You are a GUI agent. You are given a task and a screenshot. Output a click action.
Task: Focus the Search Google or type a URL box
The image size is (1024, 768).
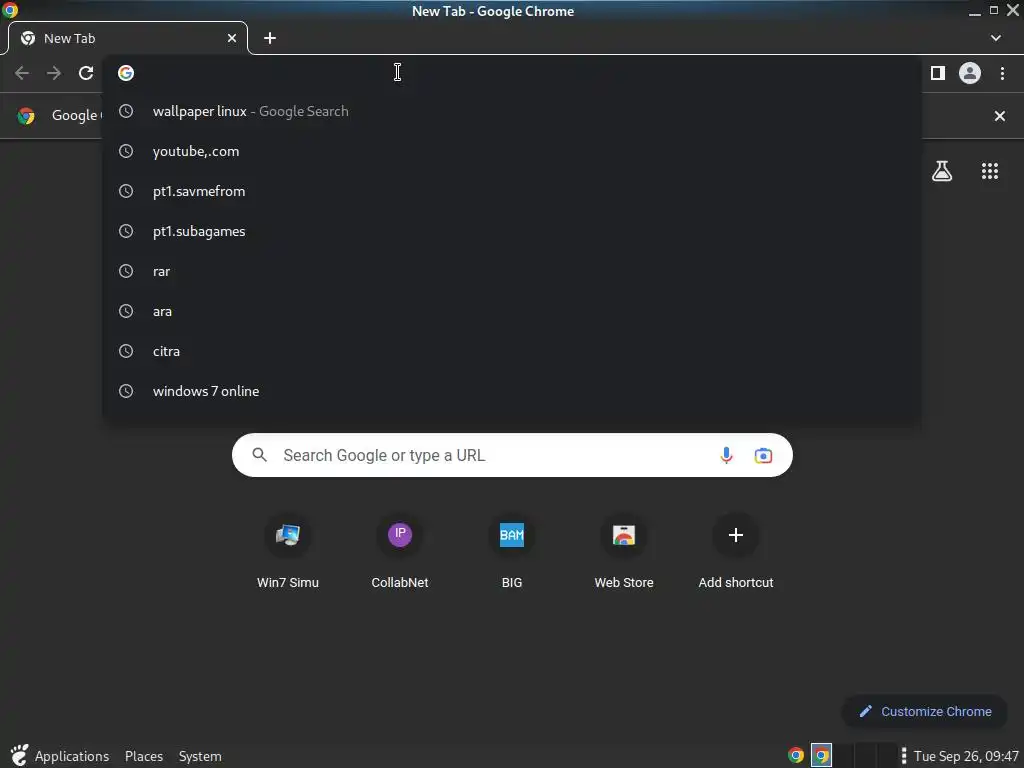[512, 455]
